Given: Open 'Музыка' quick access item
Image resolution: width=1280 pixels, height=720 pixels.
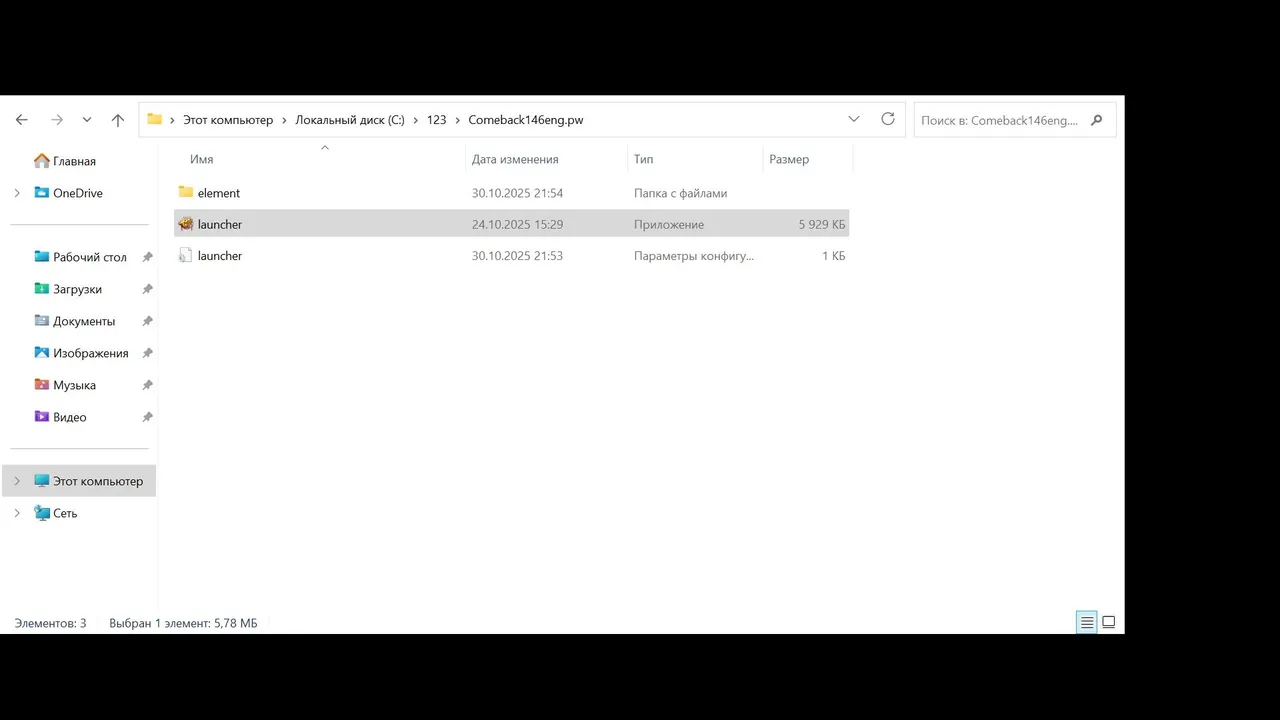Looking at the screenshot, I should coord(74,385).
